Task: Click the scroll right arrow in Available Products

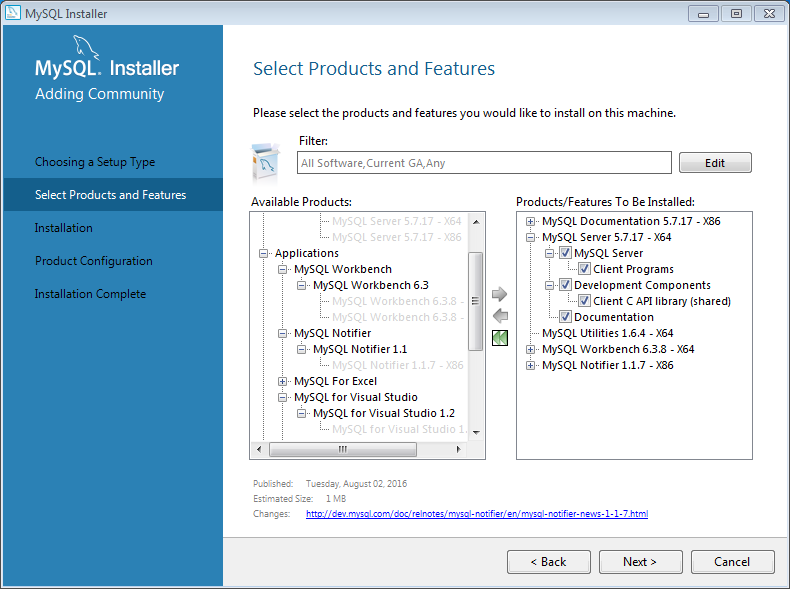Action: [458, 449]
